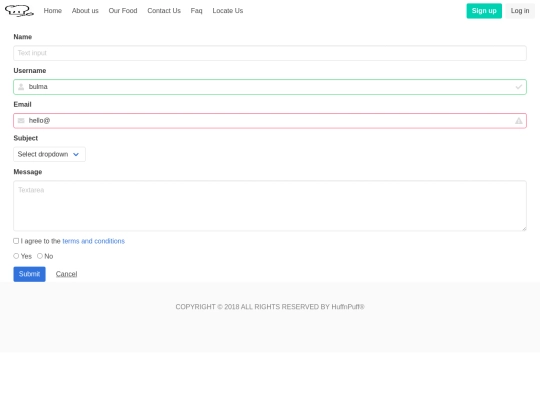Open the Our Food menu item
540x405 pixels.
point(123,11)
